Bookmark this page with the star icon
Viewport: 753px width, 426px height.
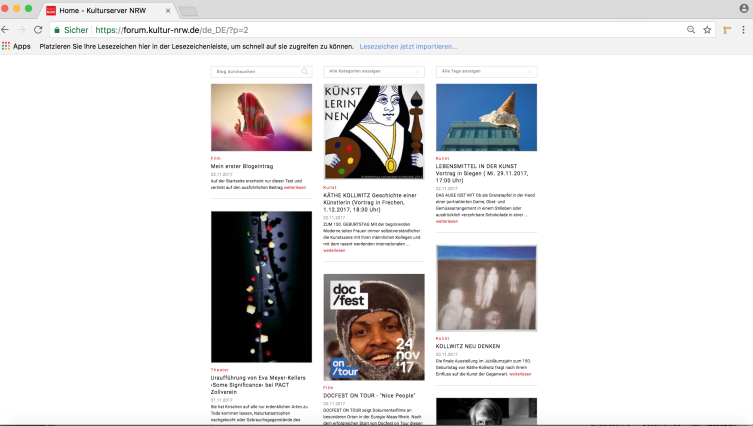click(707, 30)
